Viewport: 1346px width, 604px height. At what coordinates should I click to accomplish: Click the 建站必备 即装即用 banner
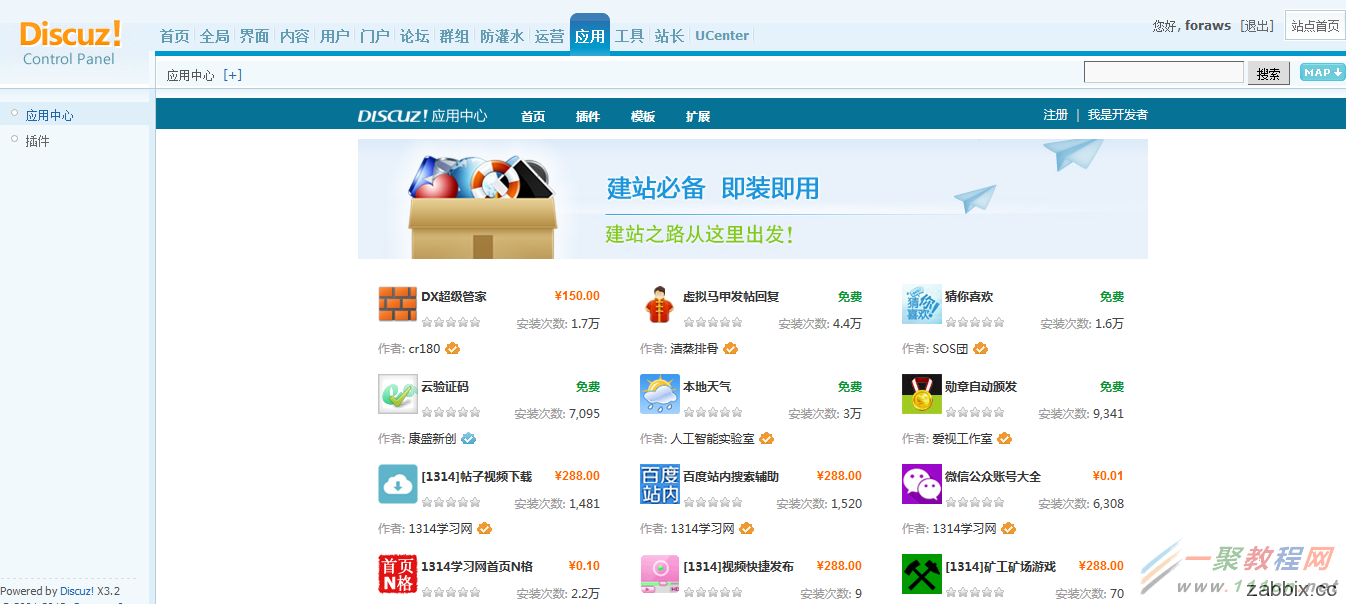[753, 199]
